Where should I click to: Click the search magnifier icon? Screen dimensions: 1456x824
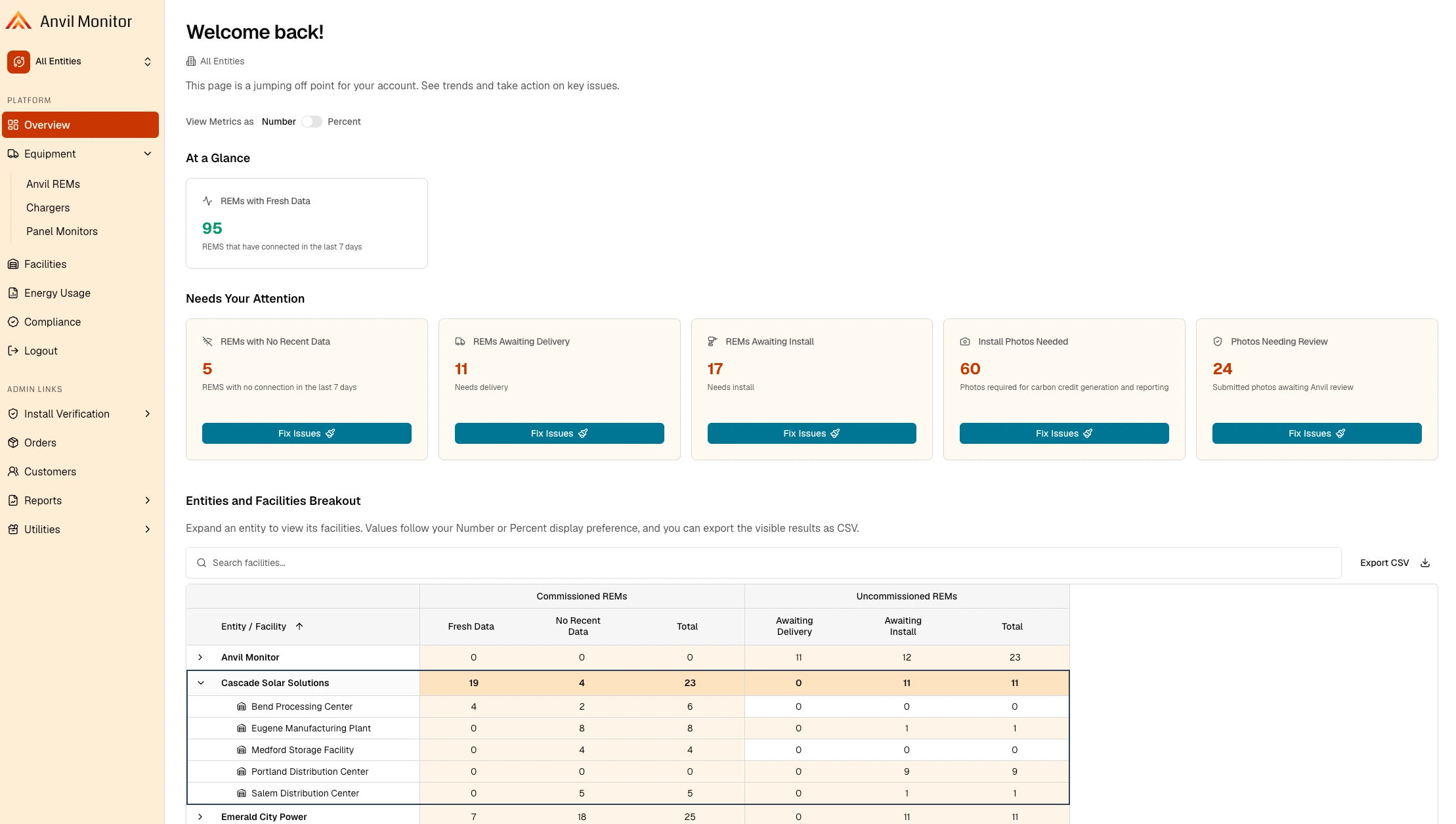coord(202,563)
